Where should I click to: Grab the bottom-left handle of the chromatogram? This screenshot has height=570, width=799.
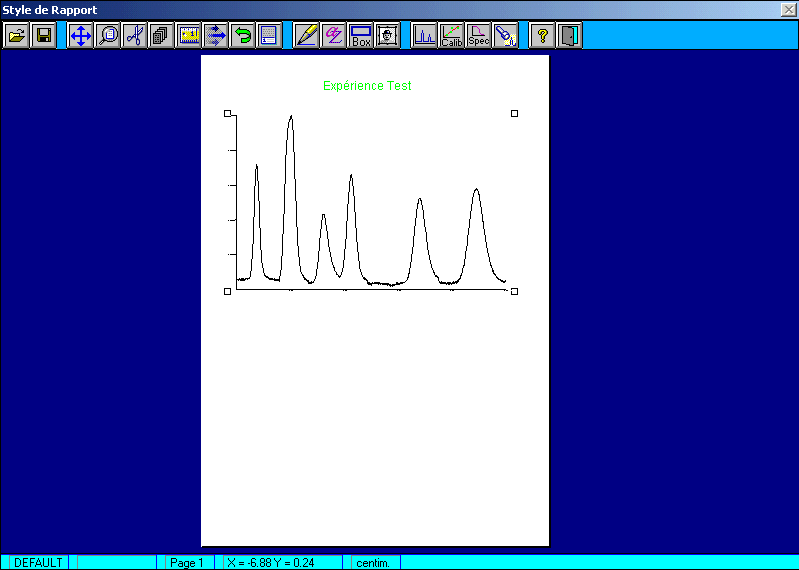(228, 291)
